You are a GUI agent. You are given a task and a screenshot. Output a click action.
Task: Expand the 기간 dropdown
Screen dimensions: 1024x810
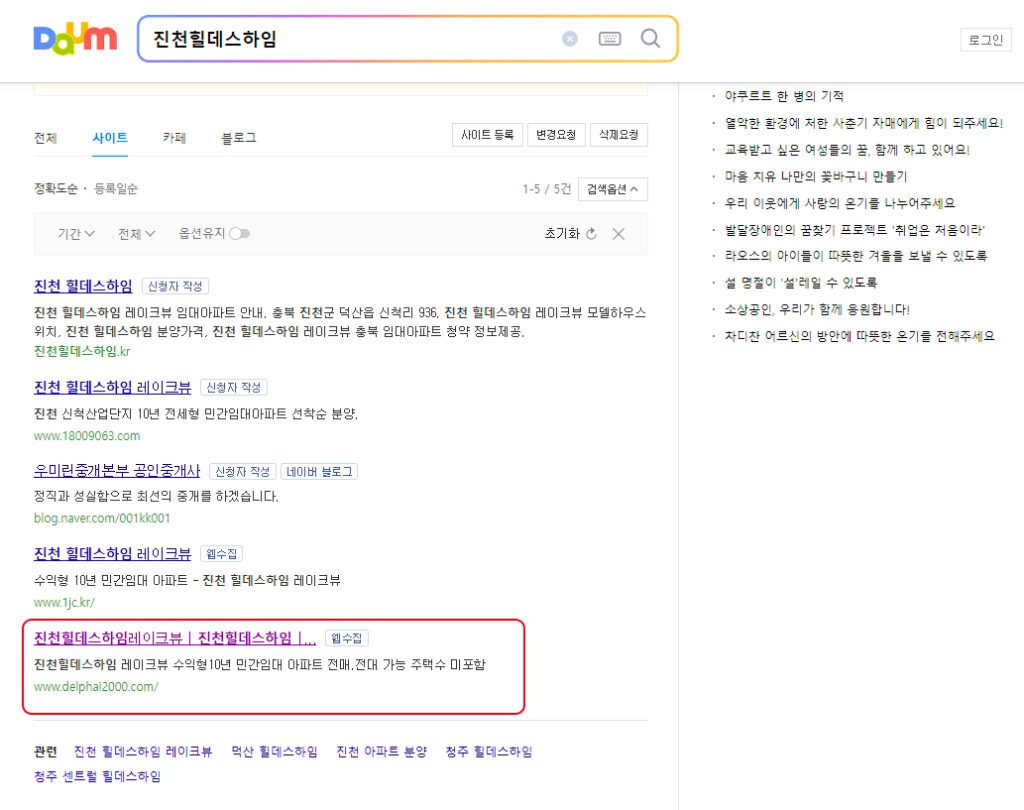[x=76, y=234]
